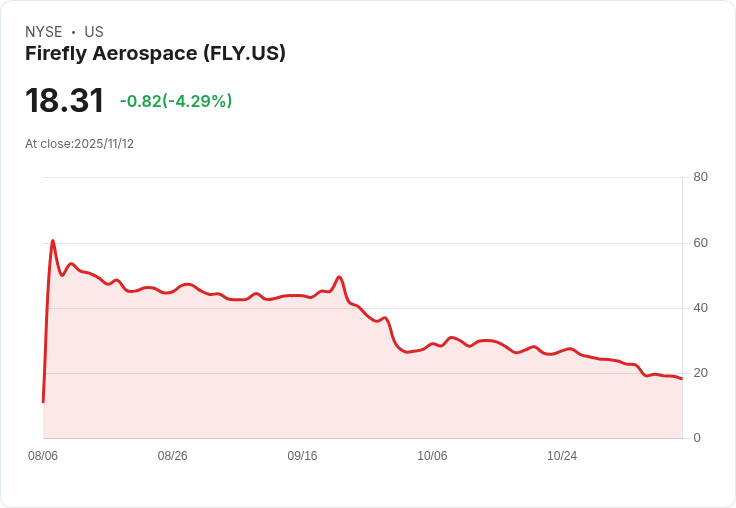
Task: Click the 80 y-axis tick label
Action: tap(700, 177)
